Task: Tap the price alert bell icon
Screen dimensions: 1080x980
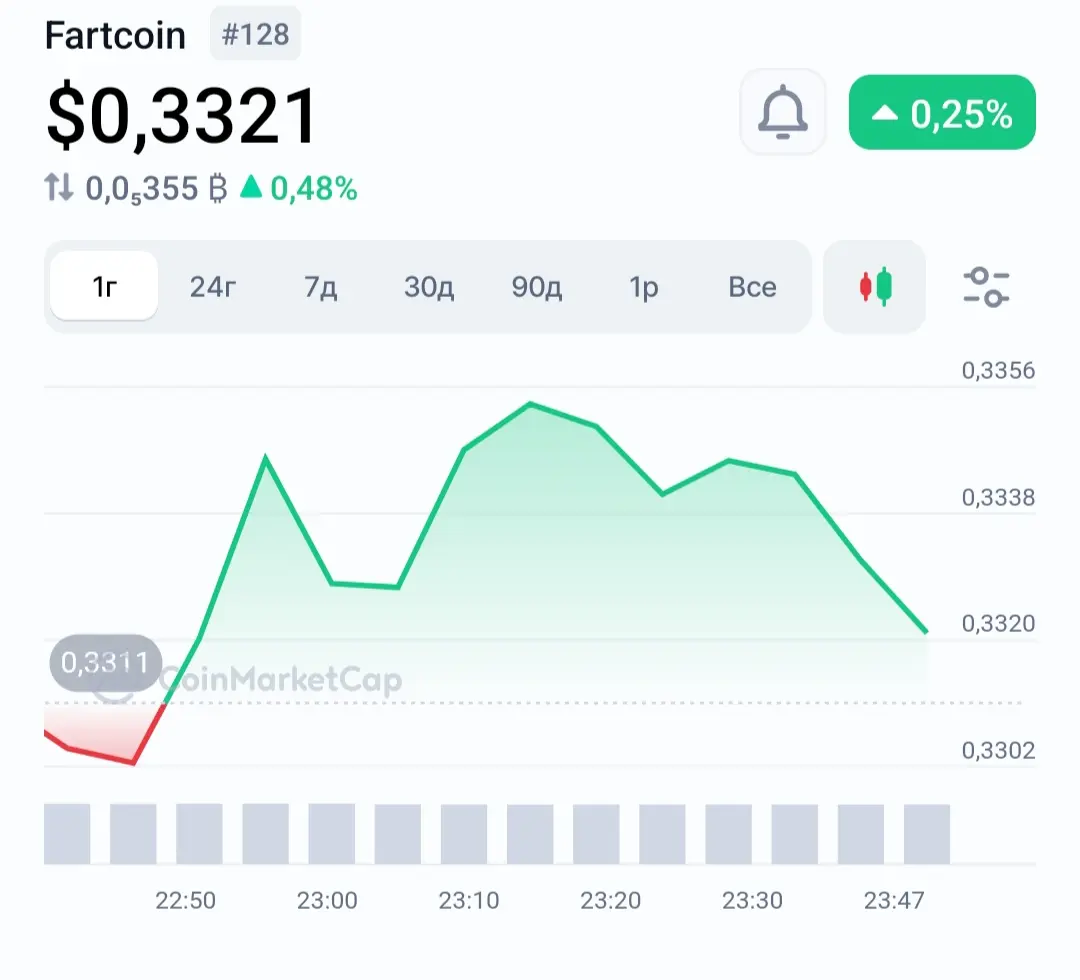Action: tap(782, 112)
